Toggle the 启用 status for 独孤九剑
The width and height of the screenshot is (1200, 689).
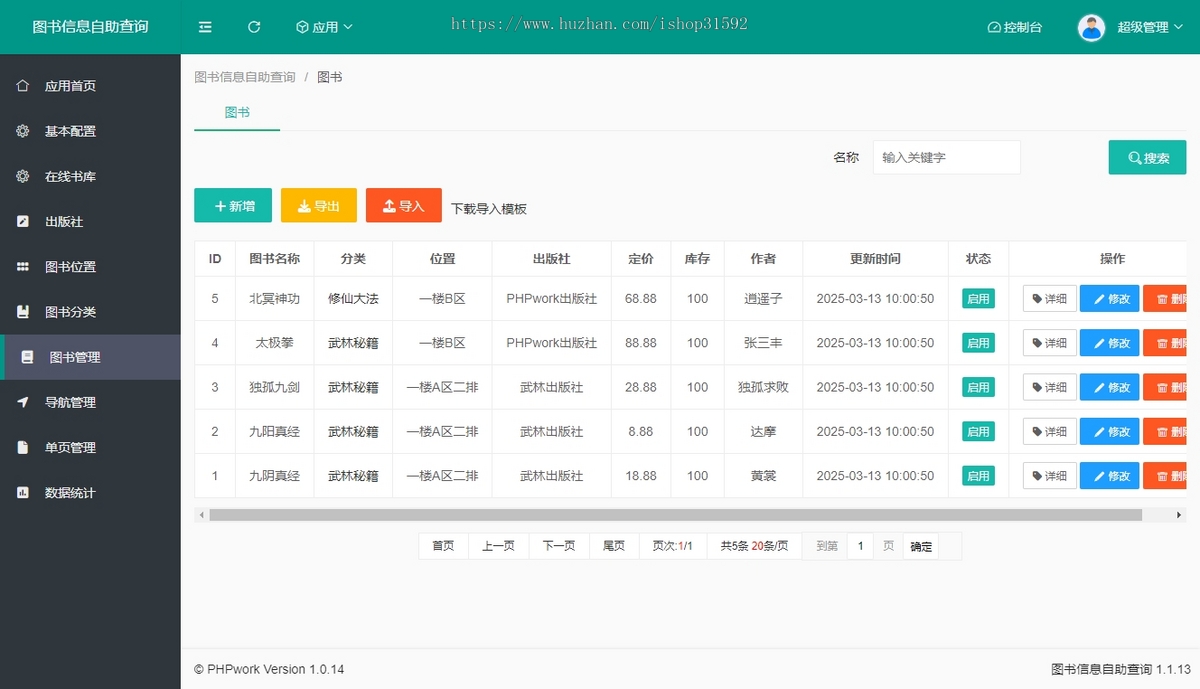(978, 387)
